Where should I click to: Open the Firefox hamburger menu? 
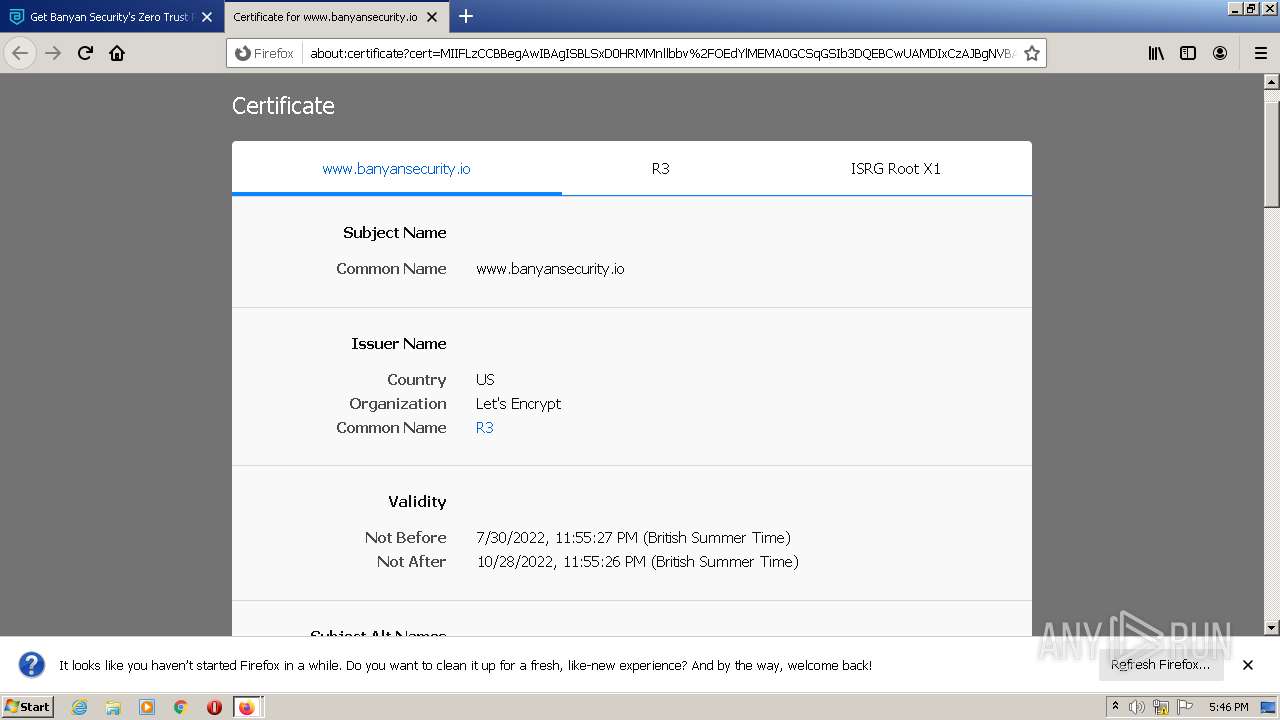point(1261,53)
